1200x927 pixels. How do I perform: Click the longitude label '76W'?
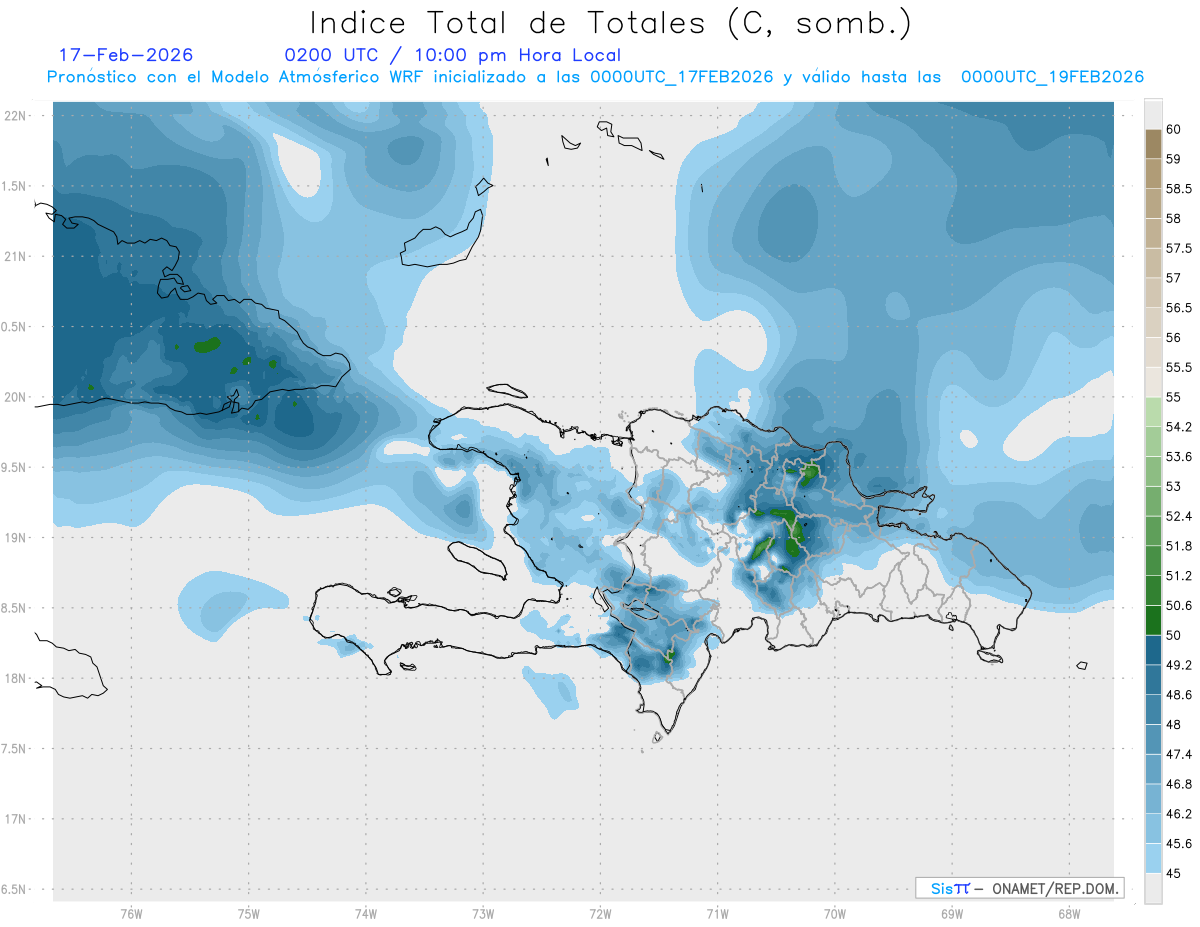(131, 913)
